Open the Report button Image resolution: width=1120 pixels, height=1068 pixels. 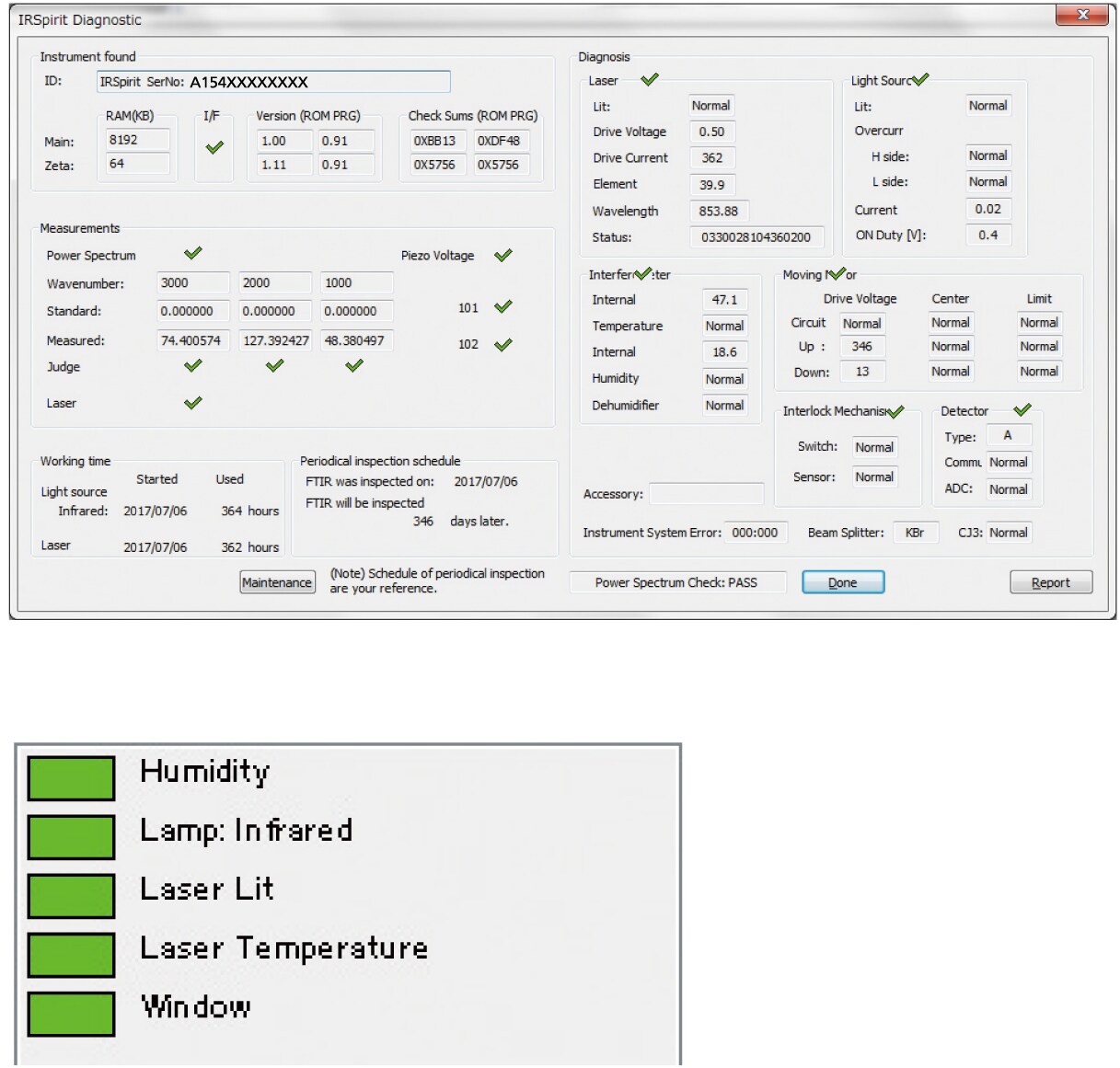coord(1050,582)
